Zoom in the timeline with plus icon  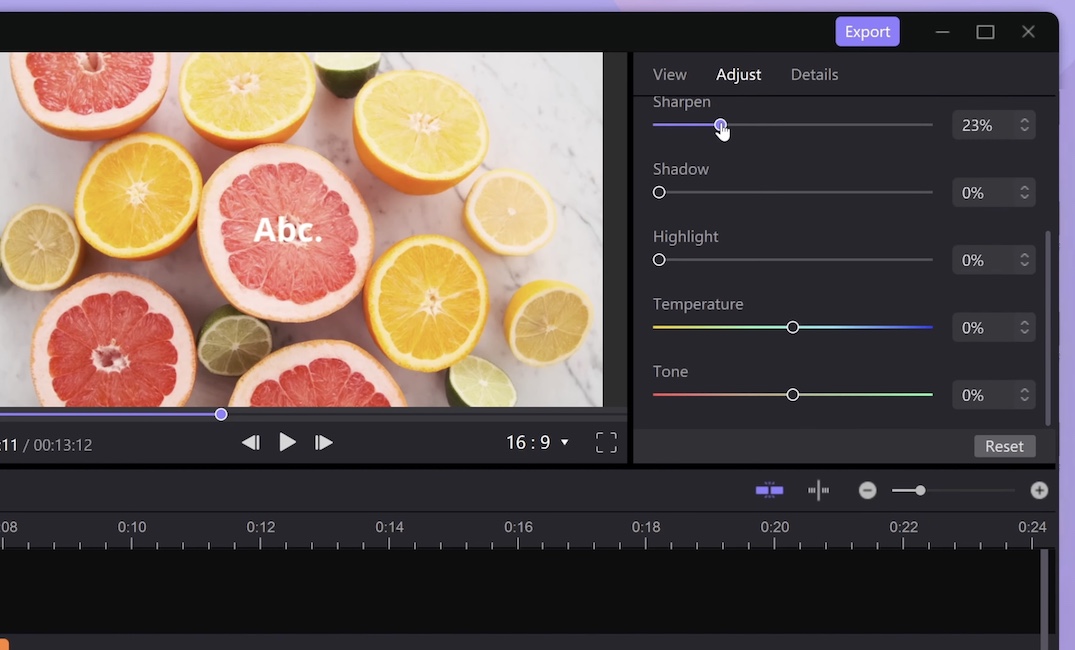pyautogui.click(x=1039, y=490)
